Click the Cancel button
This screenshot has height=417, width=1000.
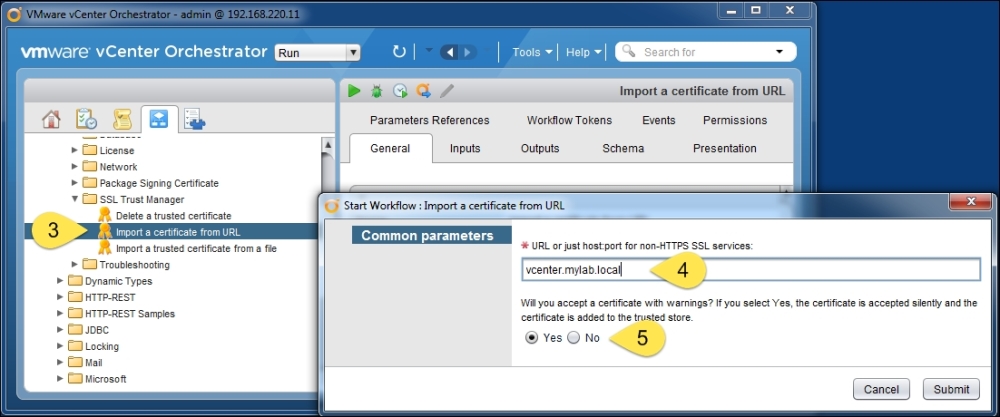click(x=881, y=389)
